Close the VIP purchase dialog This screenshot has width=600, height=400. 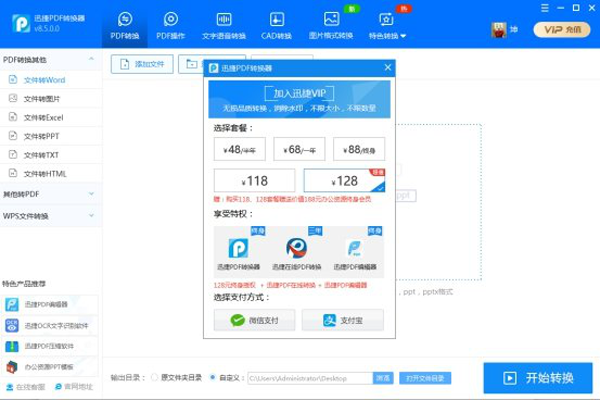[x=386, y=68]
